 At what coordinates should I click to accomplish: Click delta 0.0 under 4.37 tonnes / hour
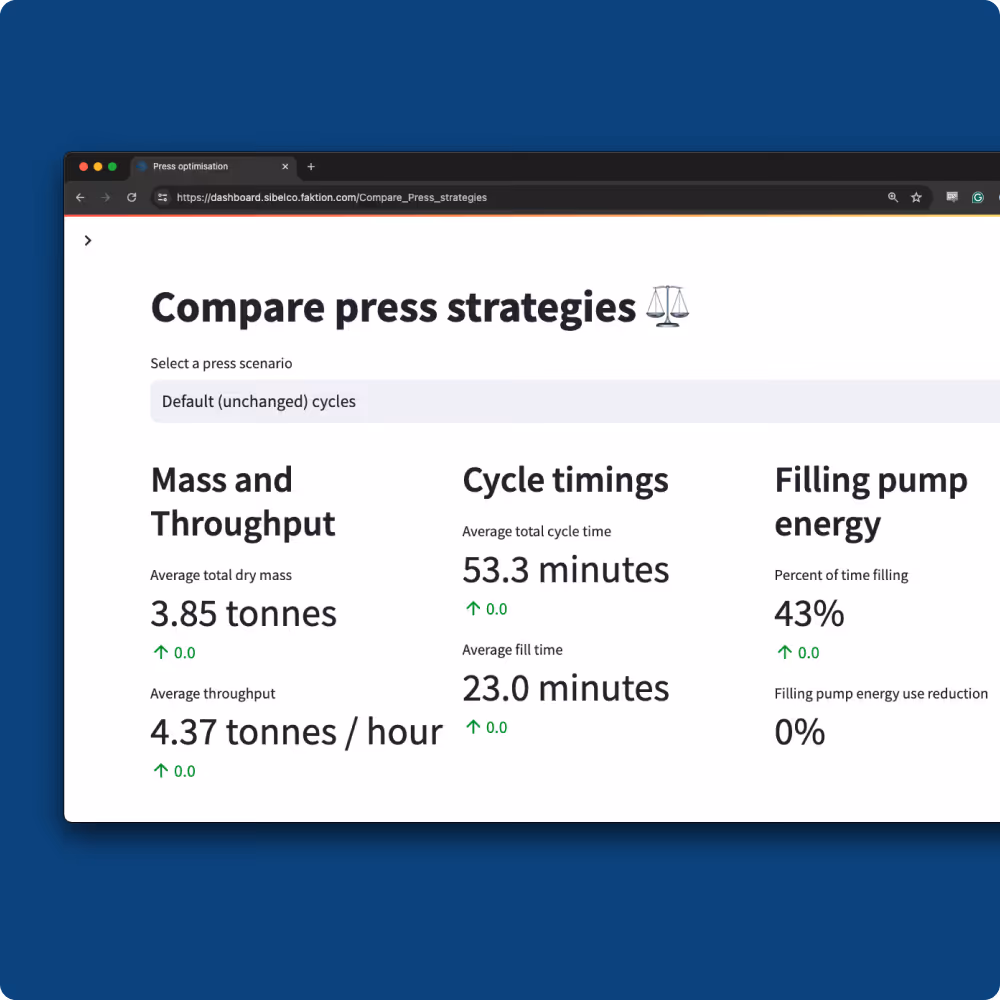point(175,771)
